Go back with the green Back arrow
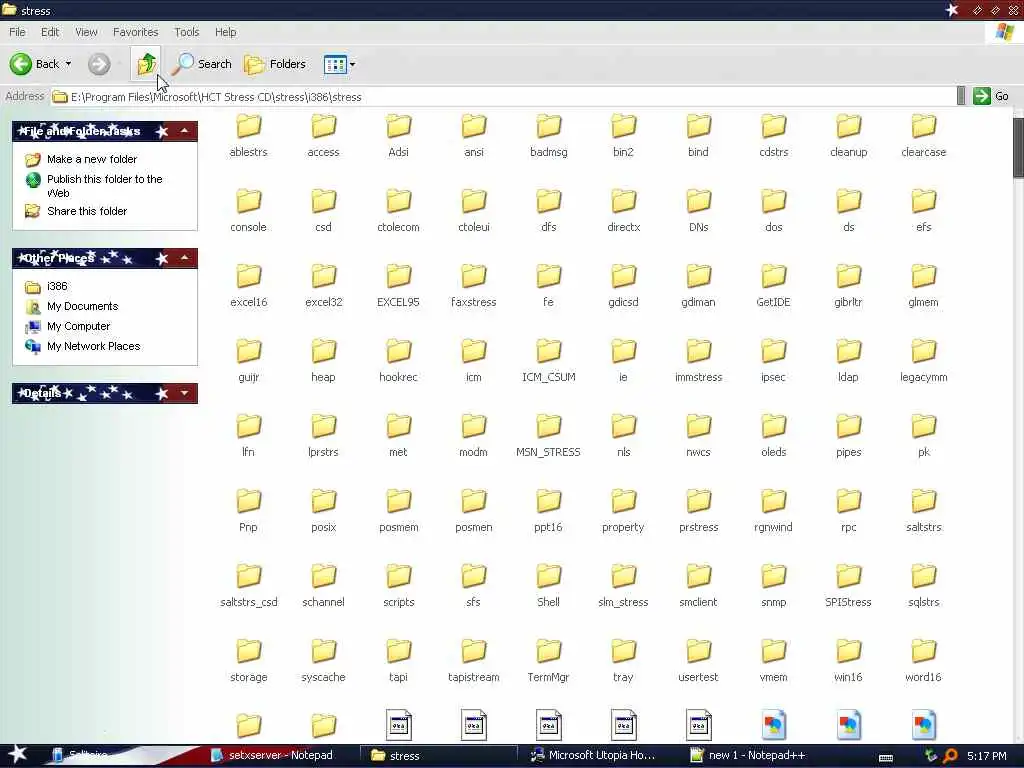 [20, 64]
